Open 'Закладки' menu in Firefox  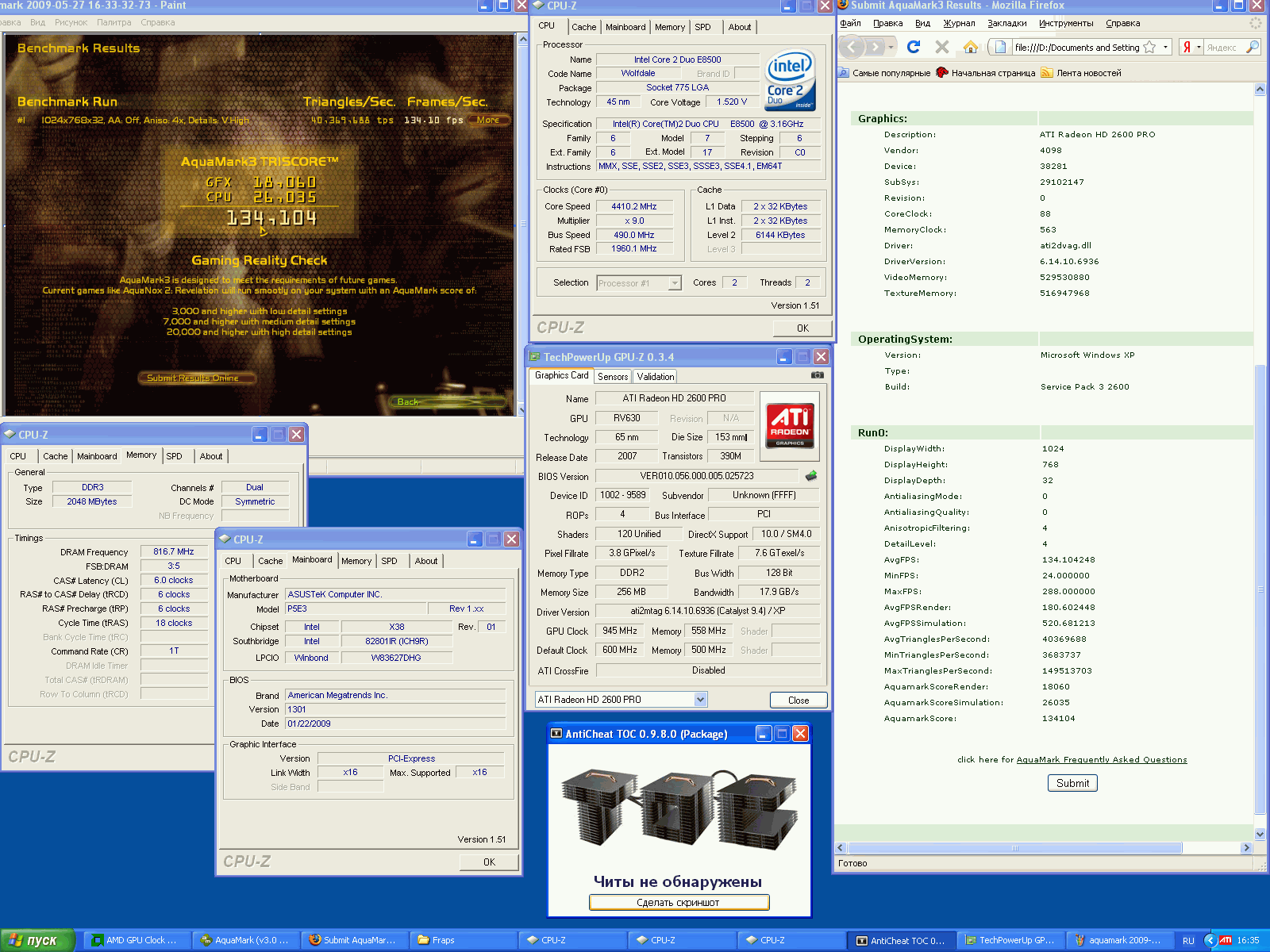(x=1007, y=24)
